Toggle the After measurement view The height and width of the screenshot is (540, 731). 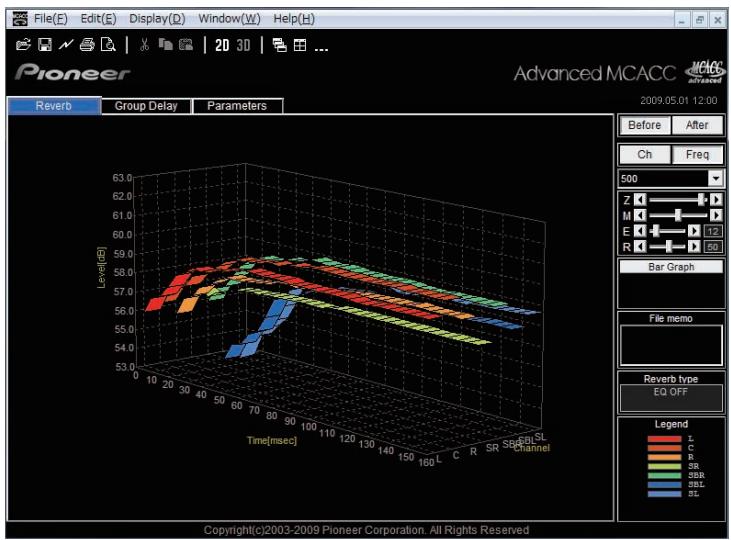click(x=697, y=125)
